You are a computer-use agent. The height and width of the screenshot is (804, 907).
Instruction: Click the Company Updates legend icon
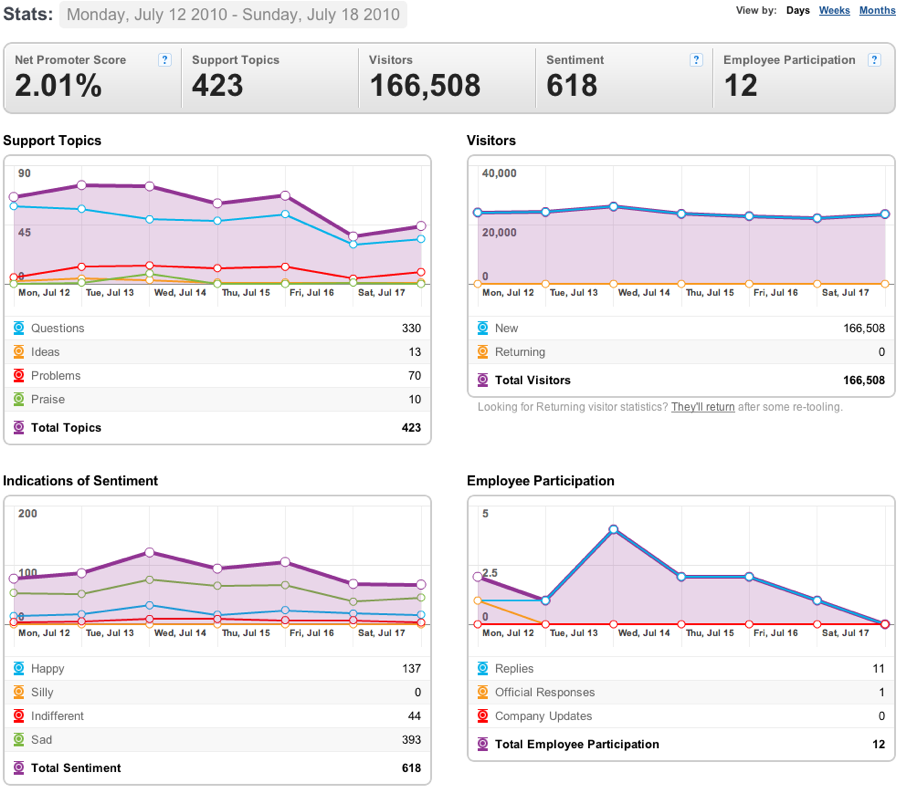(x=483, y=716)
